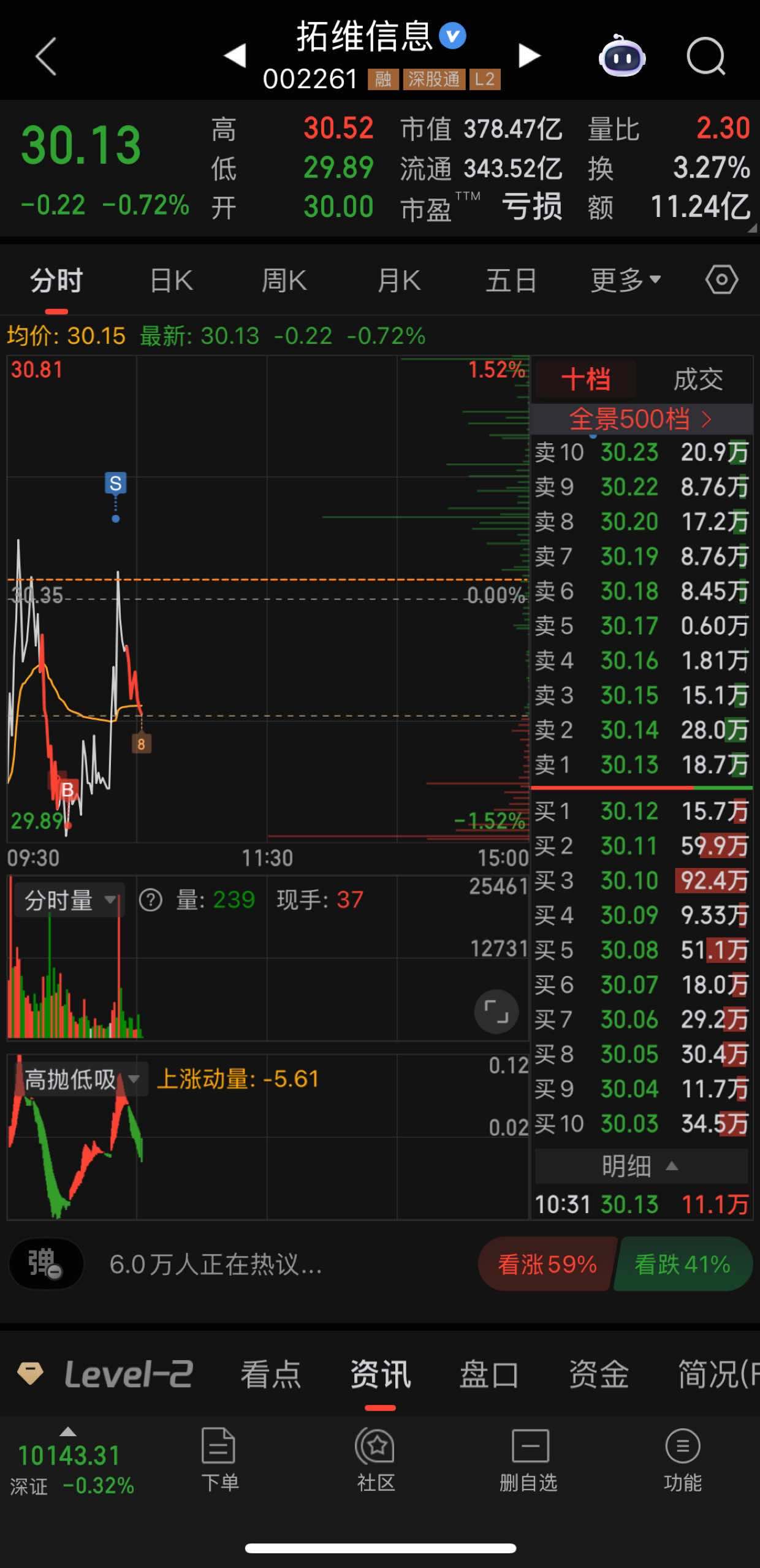The height and width of the screenshot is (1568, 760).
Task: Select the 五日 chart tab
Action: pyautogui.click(x=511, y=281)
